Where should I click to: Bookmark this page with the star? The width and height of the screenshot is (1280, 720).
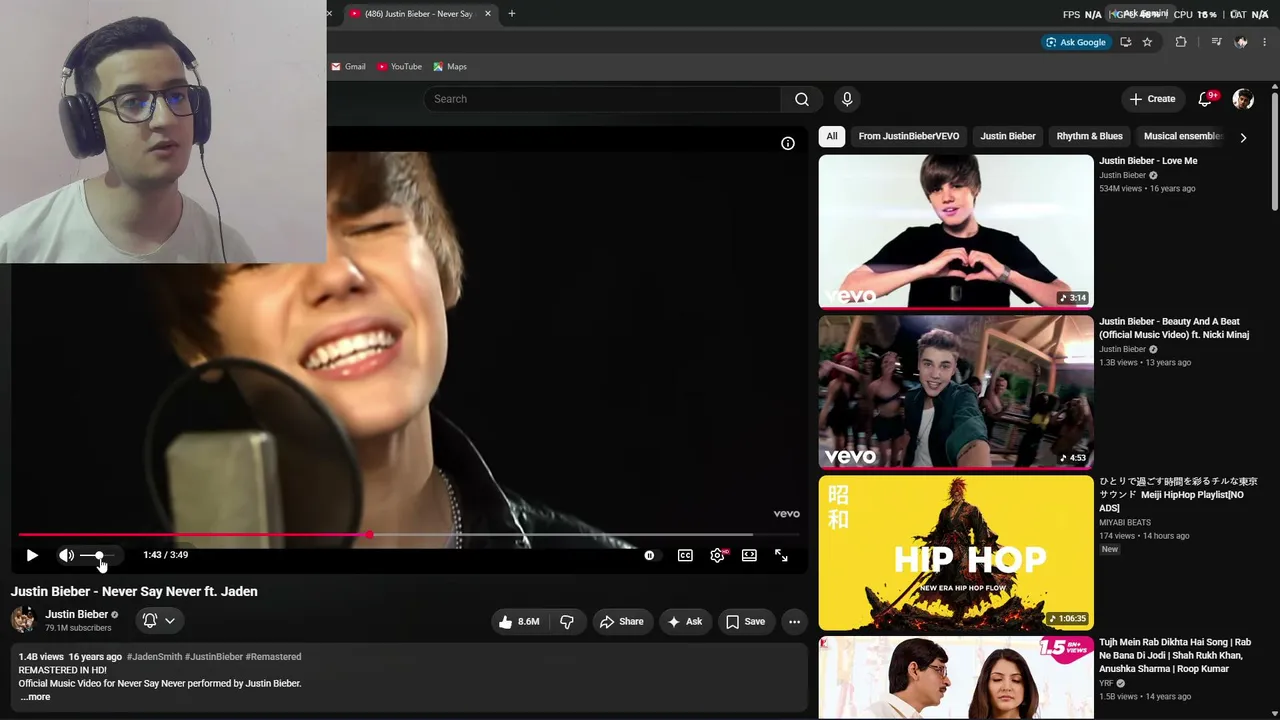click(x=1147, y=42)
